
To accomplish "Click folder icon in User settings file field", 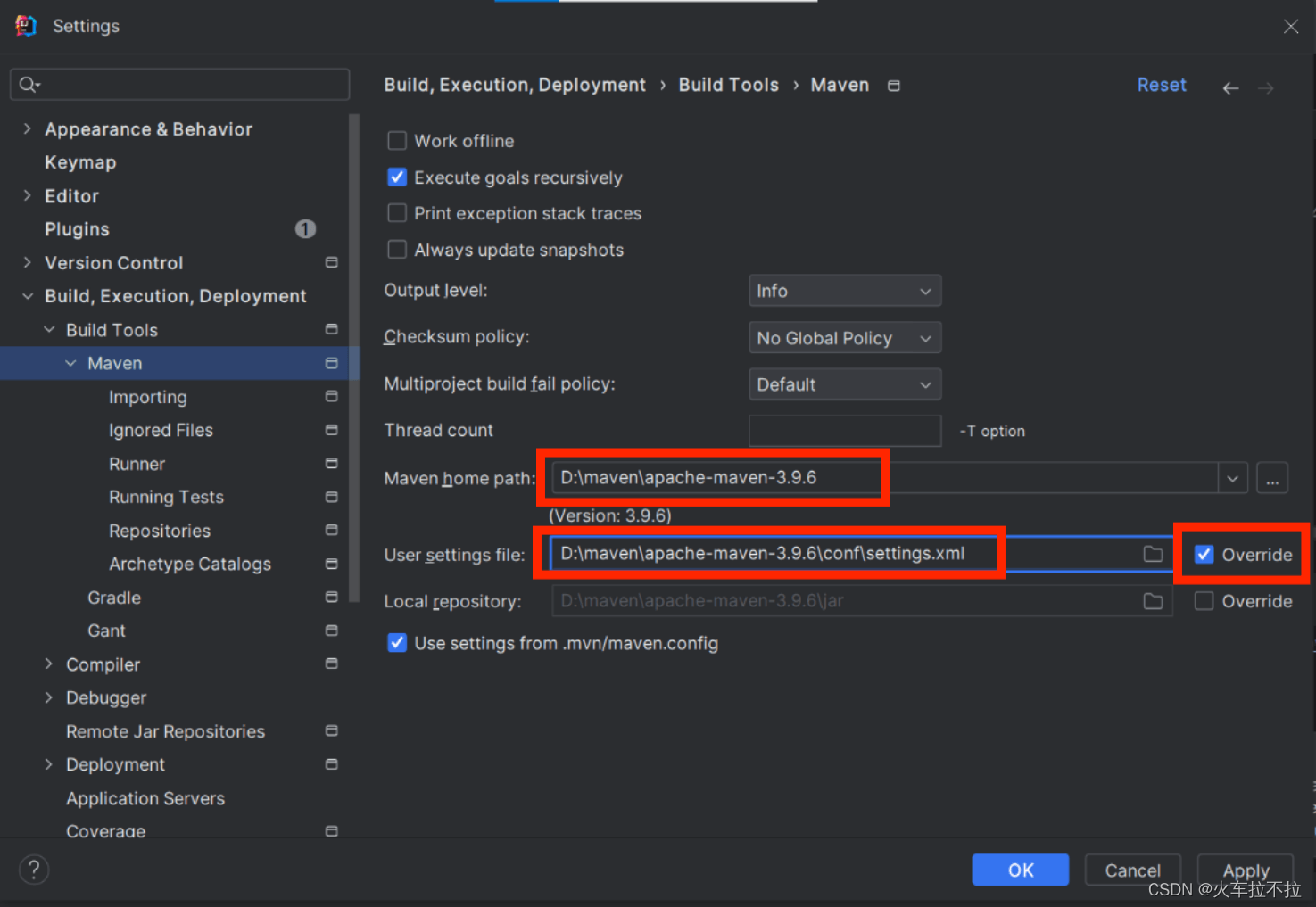I will point(1153,554).
